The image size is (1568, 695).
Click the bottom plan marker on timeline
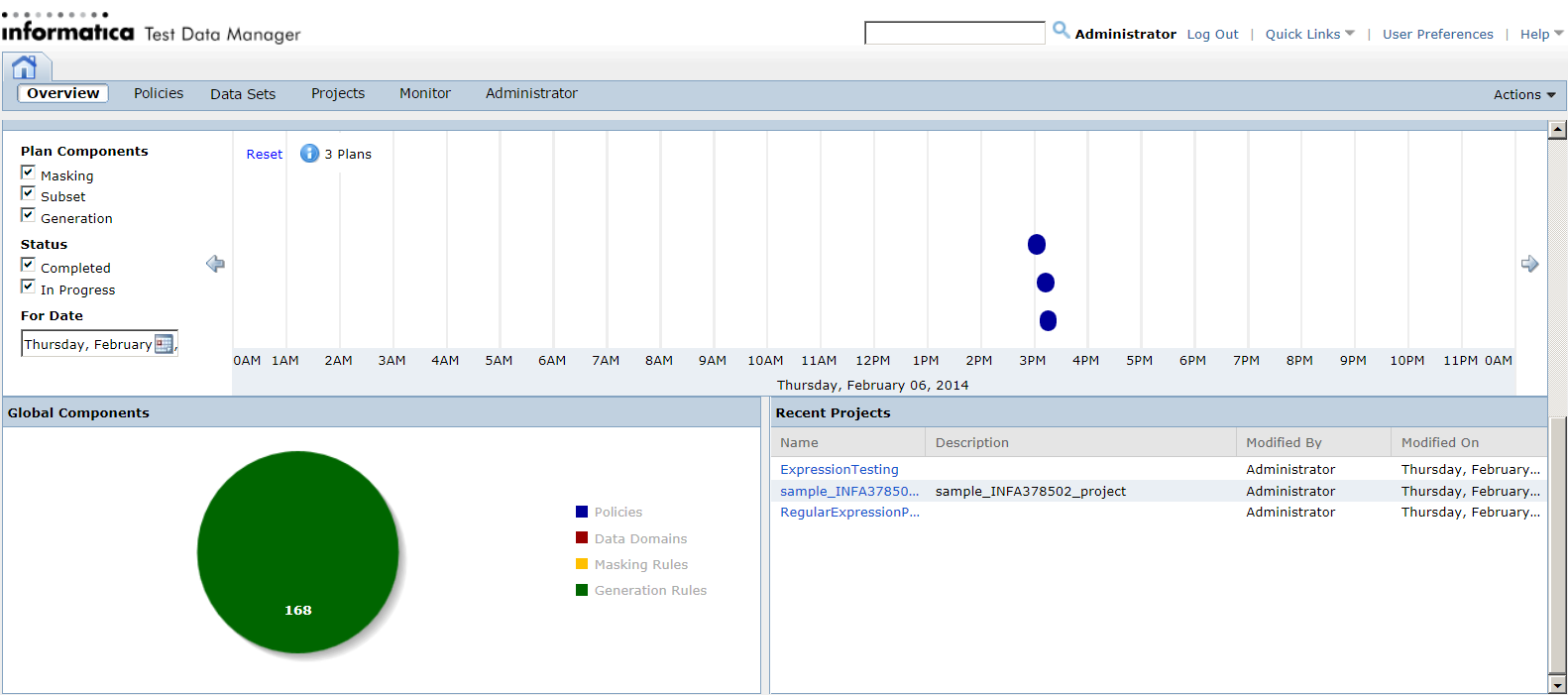(x=1048, y=320)
